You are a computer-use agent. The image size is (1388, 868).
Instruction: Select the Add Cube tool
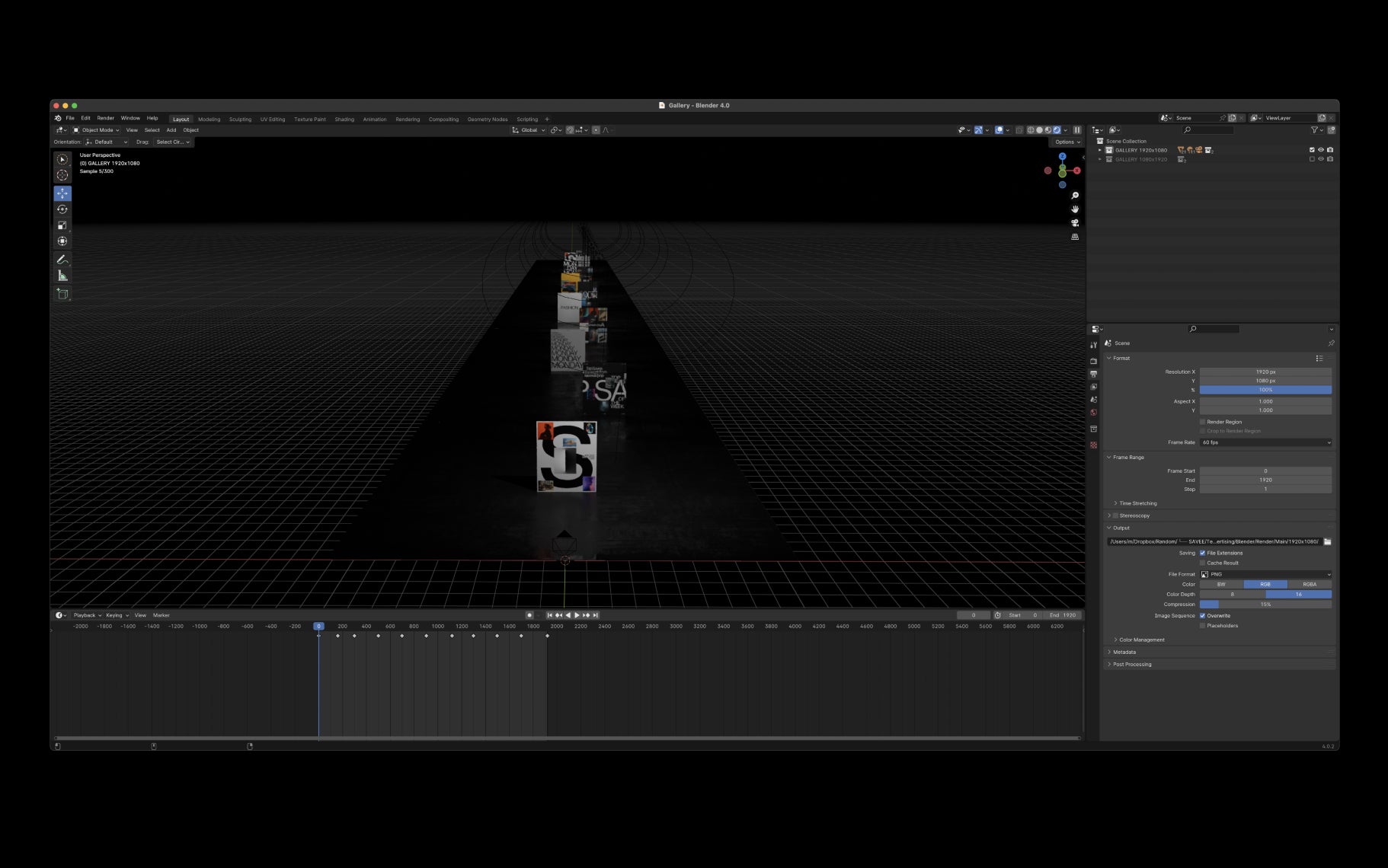point(62,294)
